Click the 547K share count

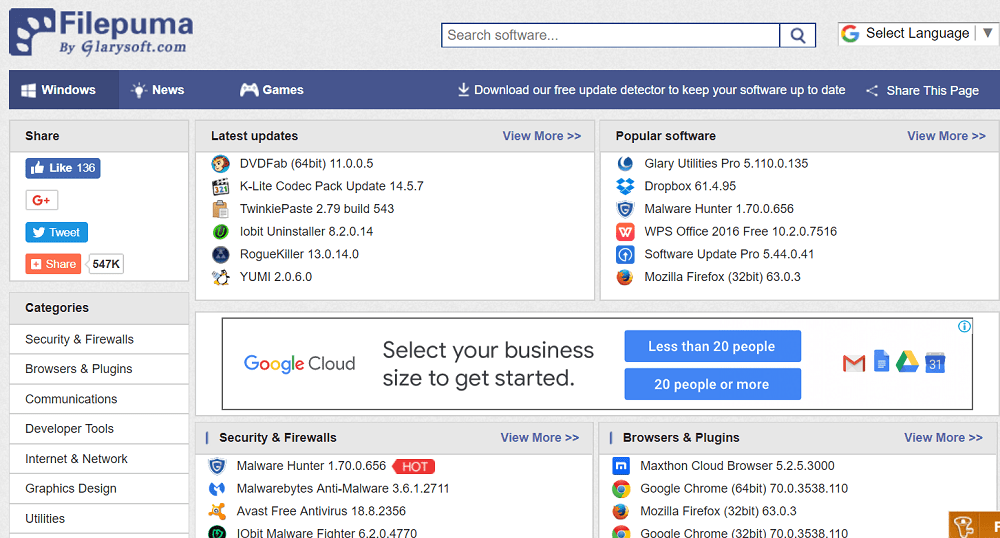(106, 264)
